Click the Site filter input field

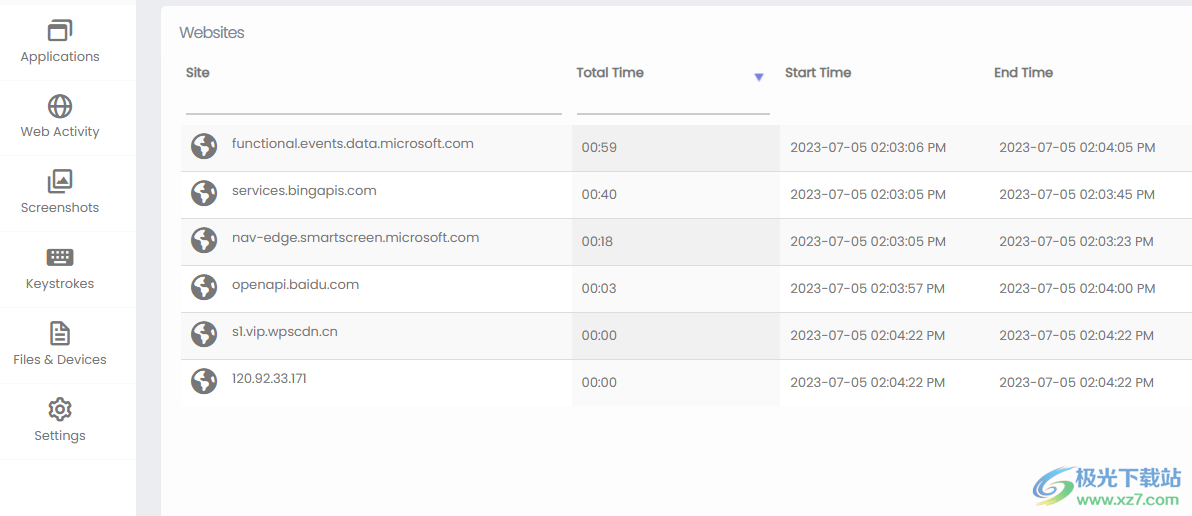373,102
